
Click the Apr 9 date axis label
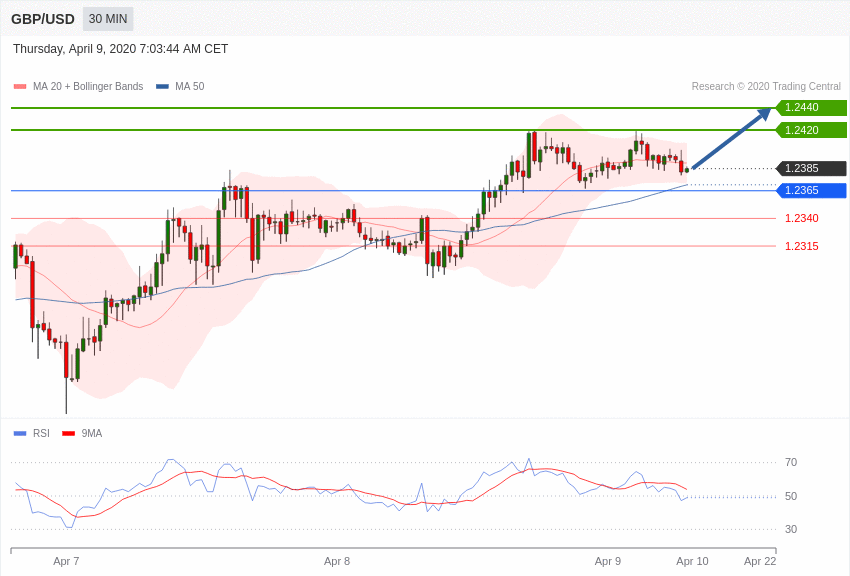click(608, 561)
